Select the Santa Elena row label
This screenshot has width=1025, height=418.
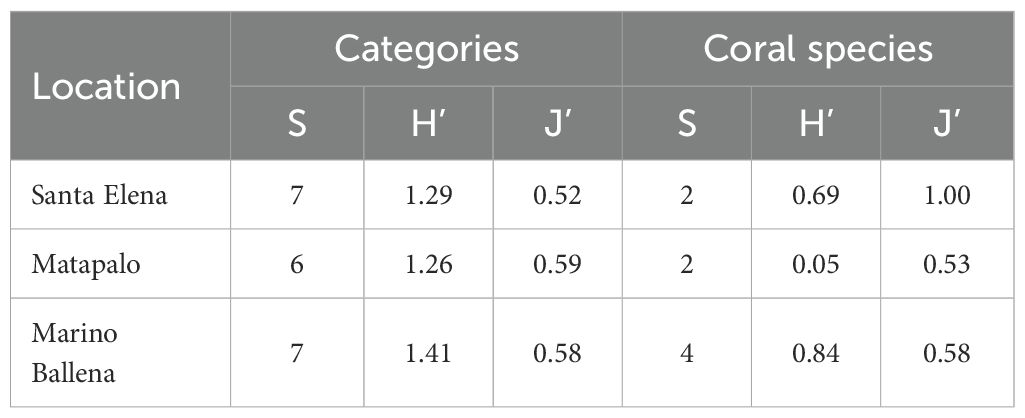click(100, 195)
